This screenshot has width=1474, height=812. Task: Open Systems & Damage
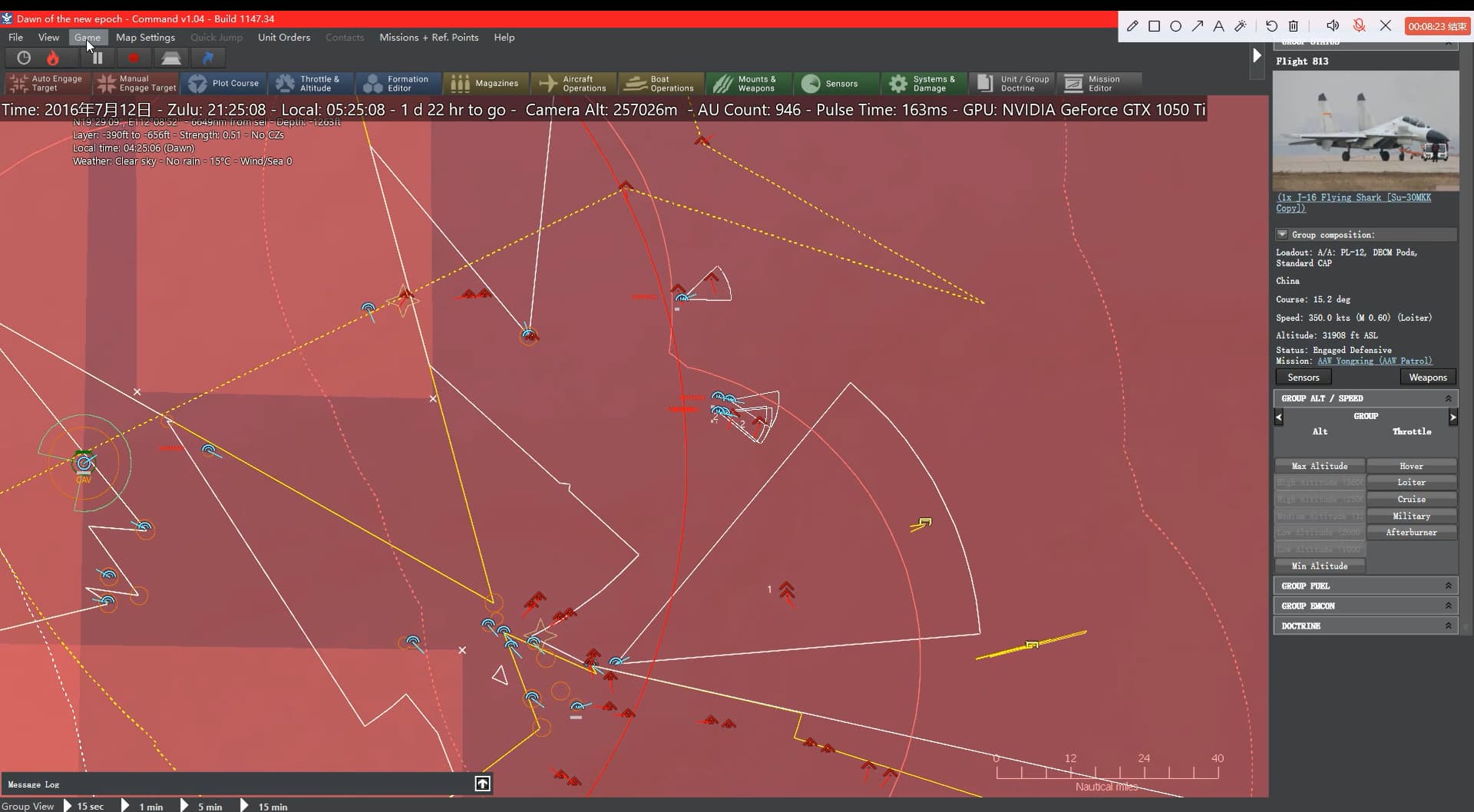click(x=924, y=83)
